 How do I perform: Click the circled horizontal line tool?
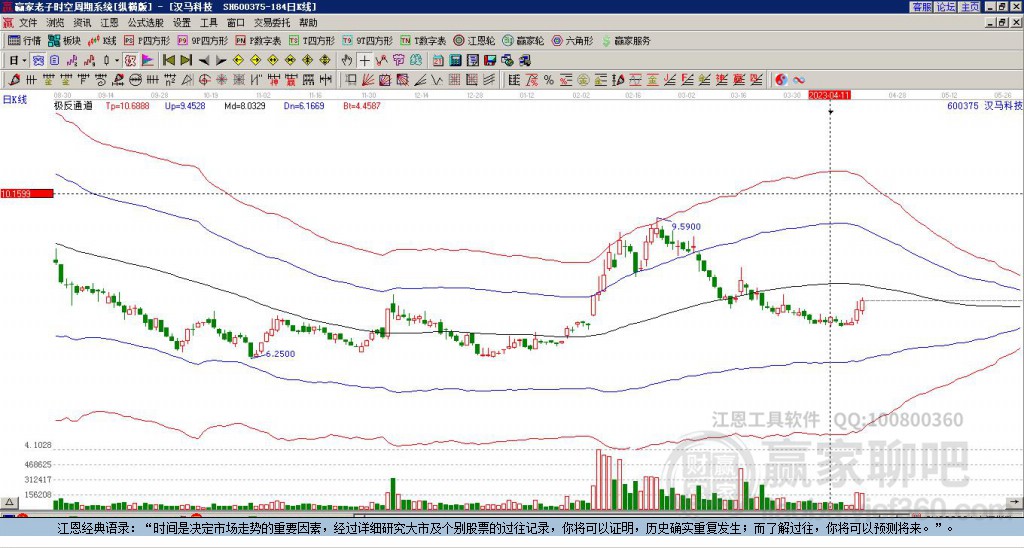[135, 80]
